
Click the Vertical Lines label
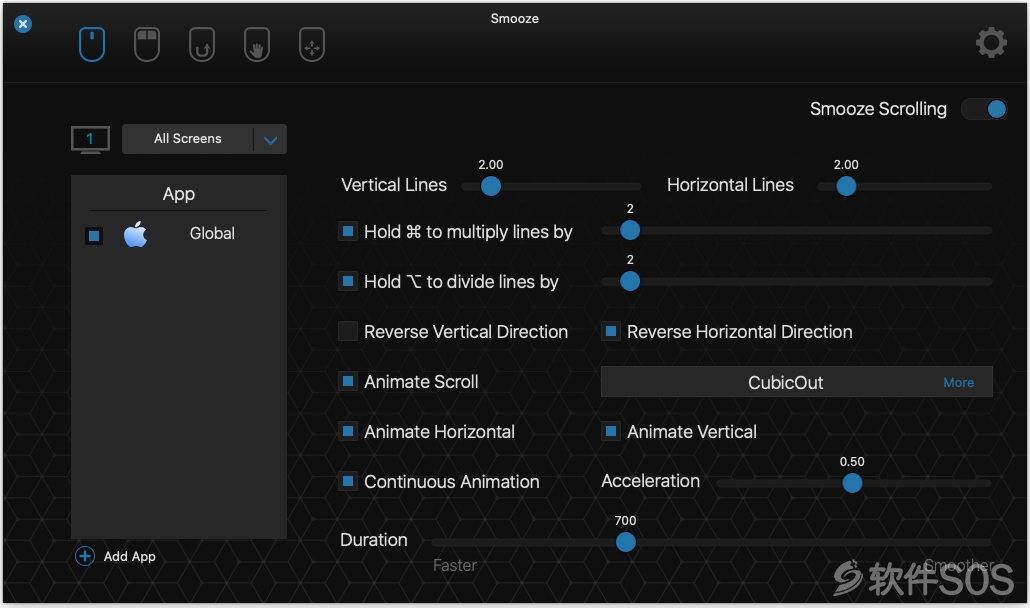(x=393, y=185)
